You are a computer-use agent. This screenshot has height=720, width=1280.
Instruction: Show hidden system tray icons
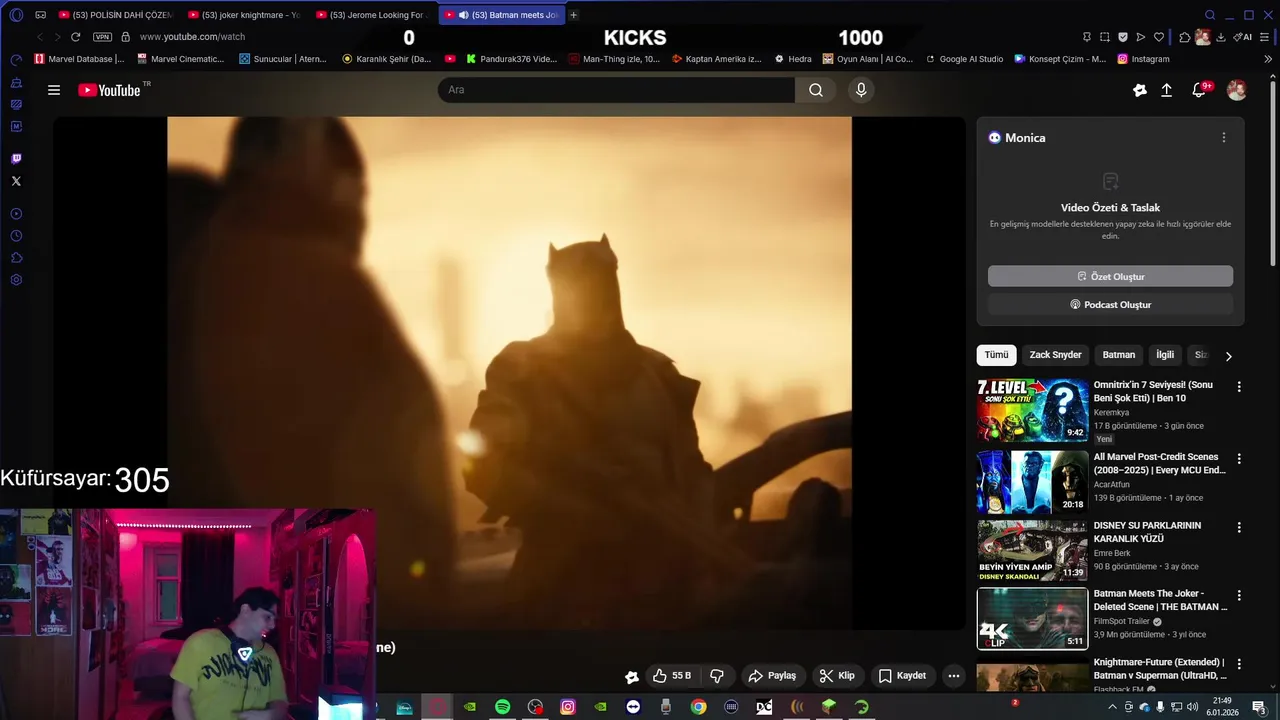click(x=1111, y=708)
